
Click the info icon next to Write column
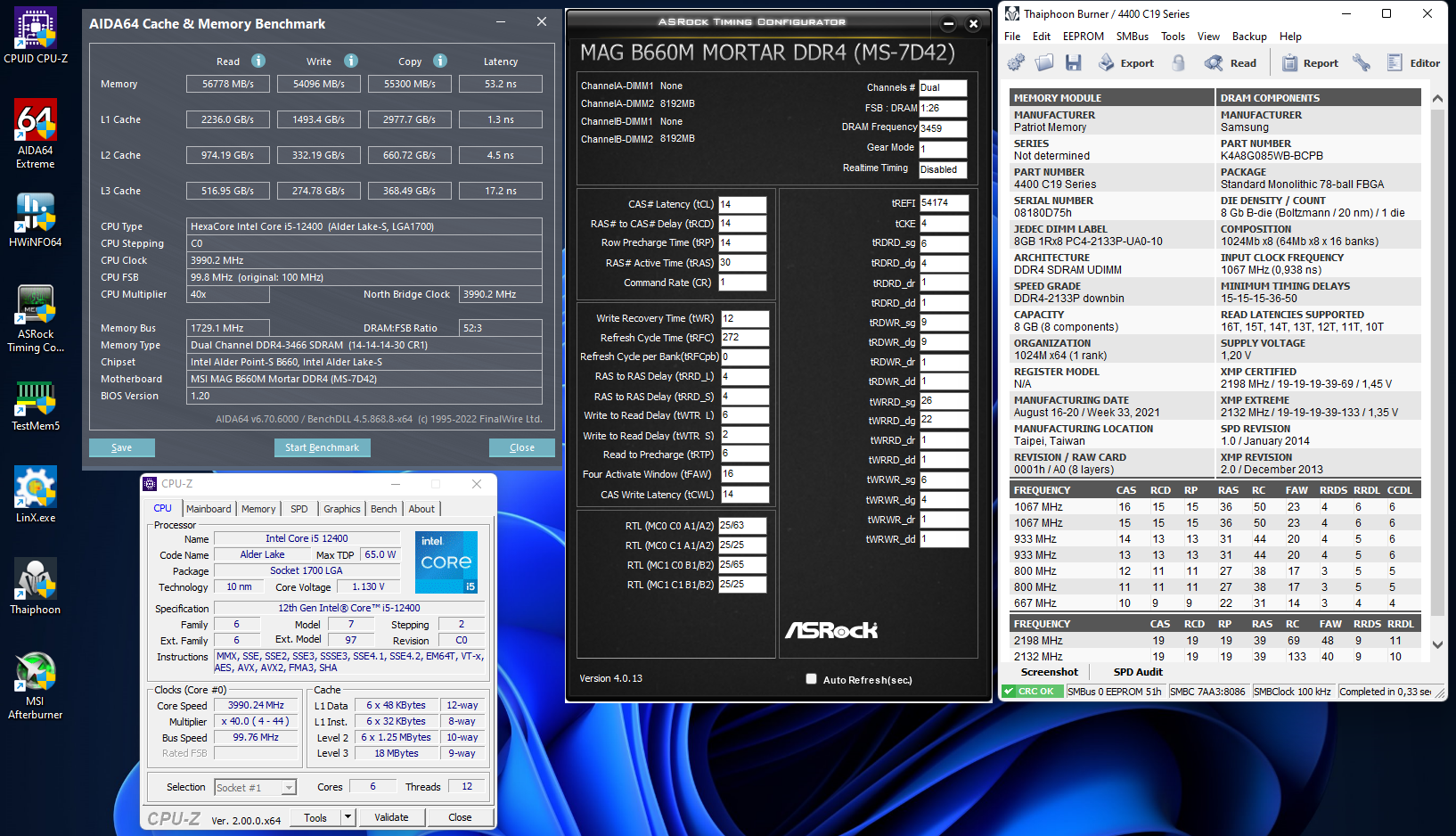coord(351,61)
